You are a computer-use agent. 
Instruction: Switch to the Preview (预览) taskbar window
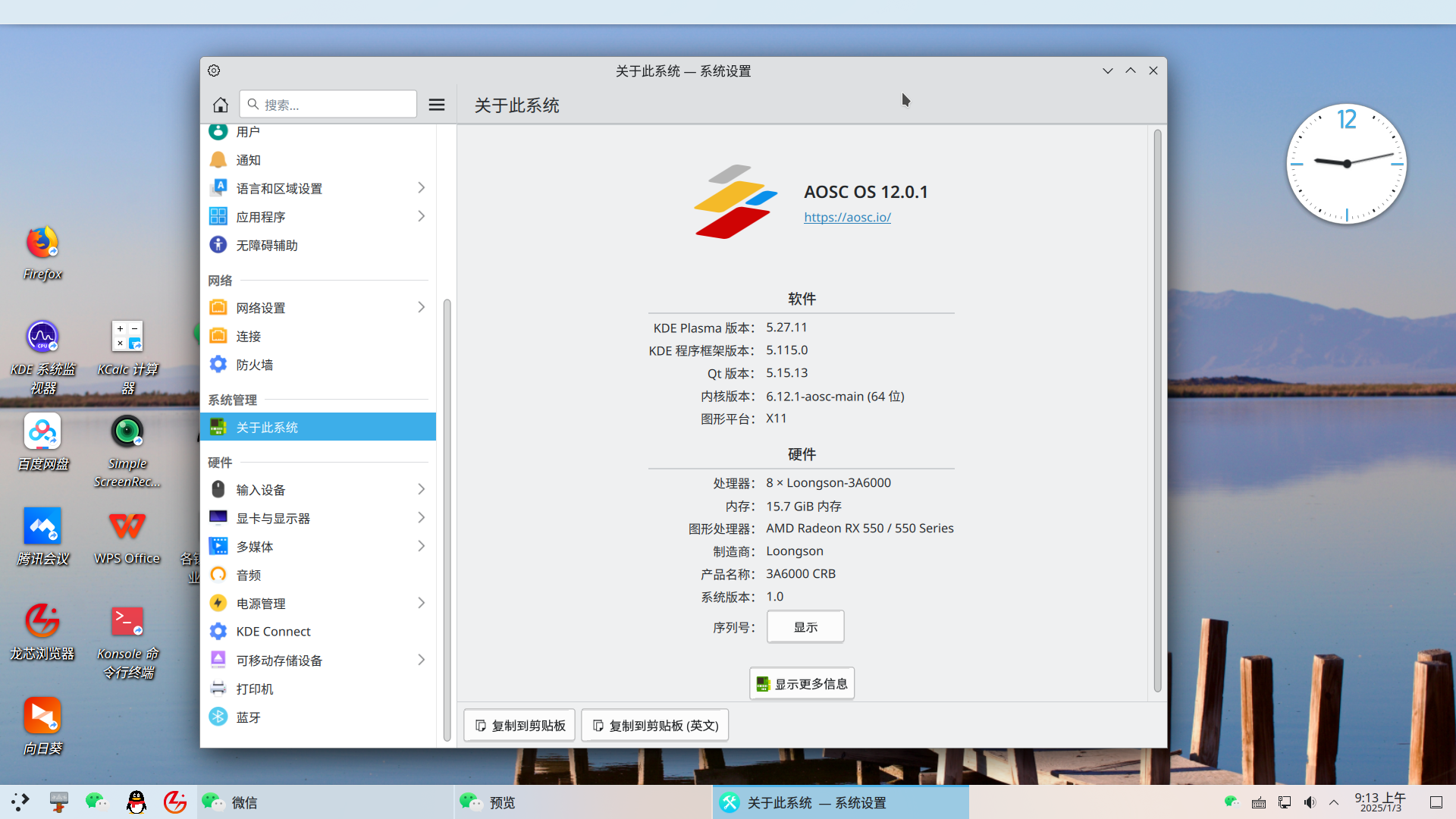tap(582, 802)
